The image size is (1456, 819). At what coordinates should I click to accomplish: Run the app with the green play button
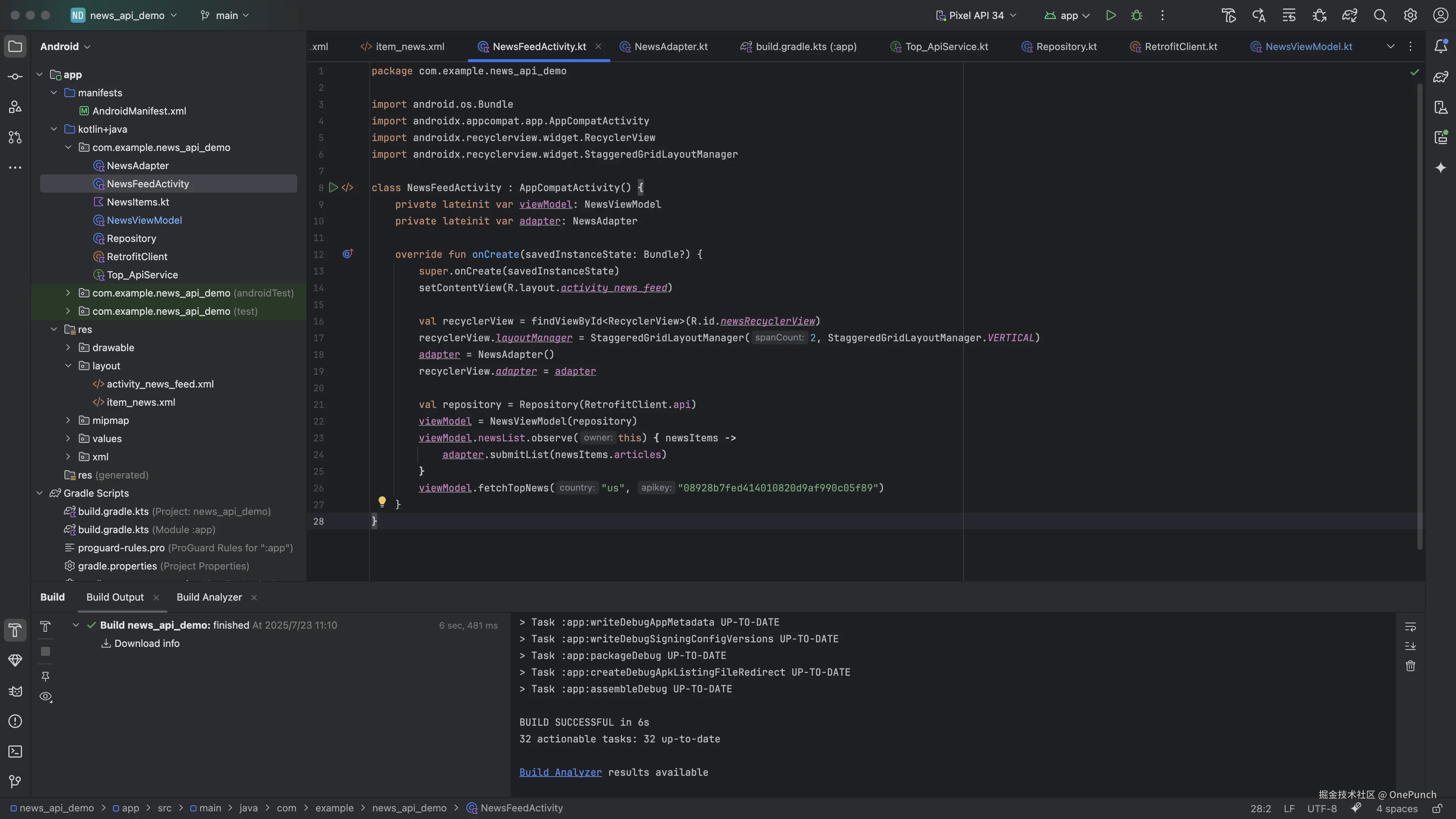point(1111,15)
